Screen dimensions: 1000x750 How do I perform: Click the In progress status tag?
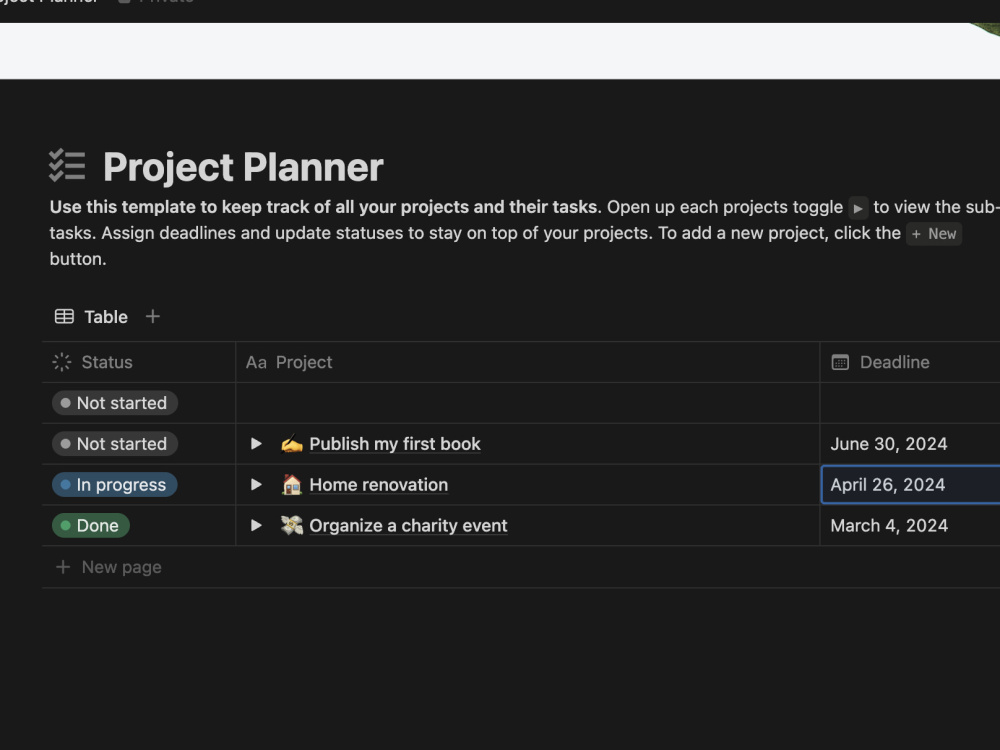click(115, 485)
